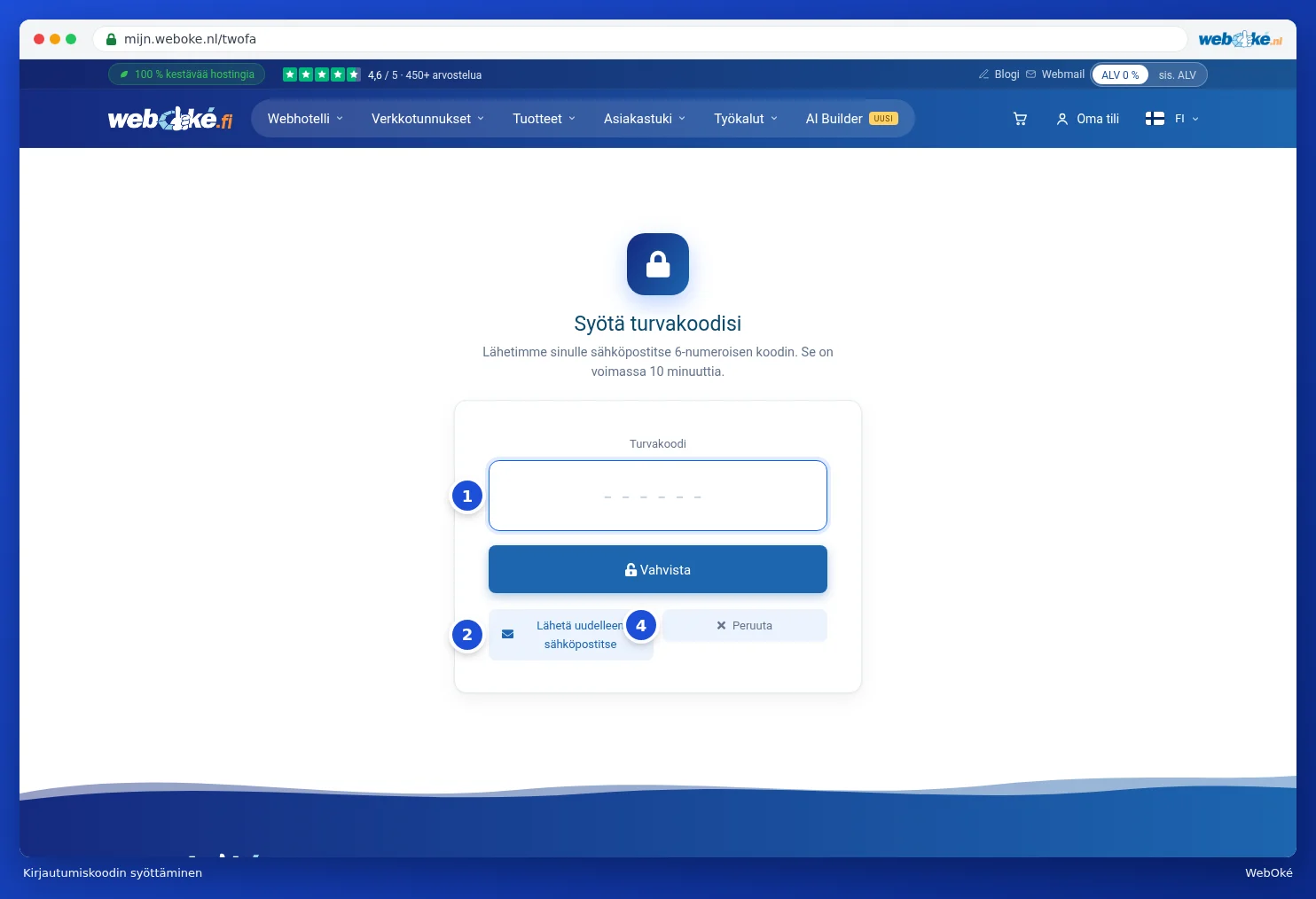Click the Peruuta cancel button

(745, 625)
